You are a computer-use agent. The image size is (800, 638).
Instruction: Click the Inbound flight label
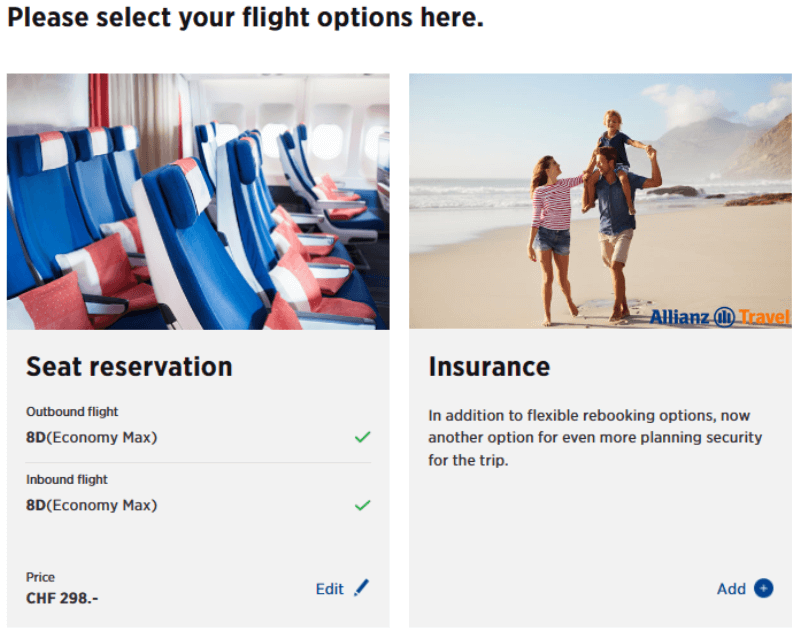67,479
